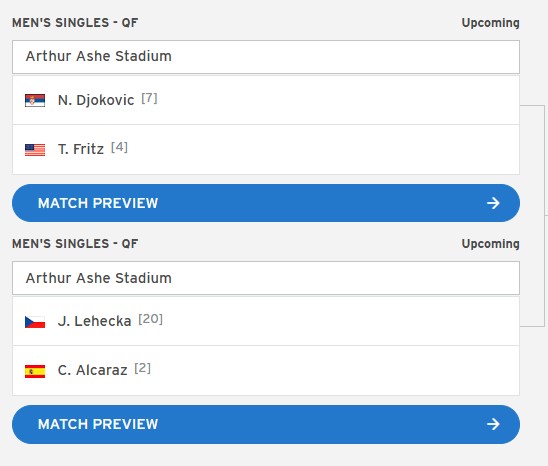Click the arrow on the second Match Preview button

tap(493, 424)
